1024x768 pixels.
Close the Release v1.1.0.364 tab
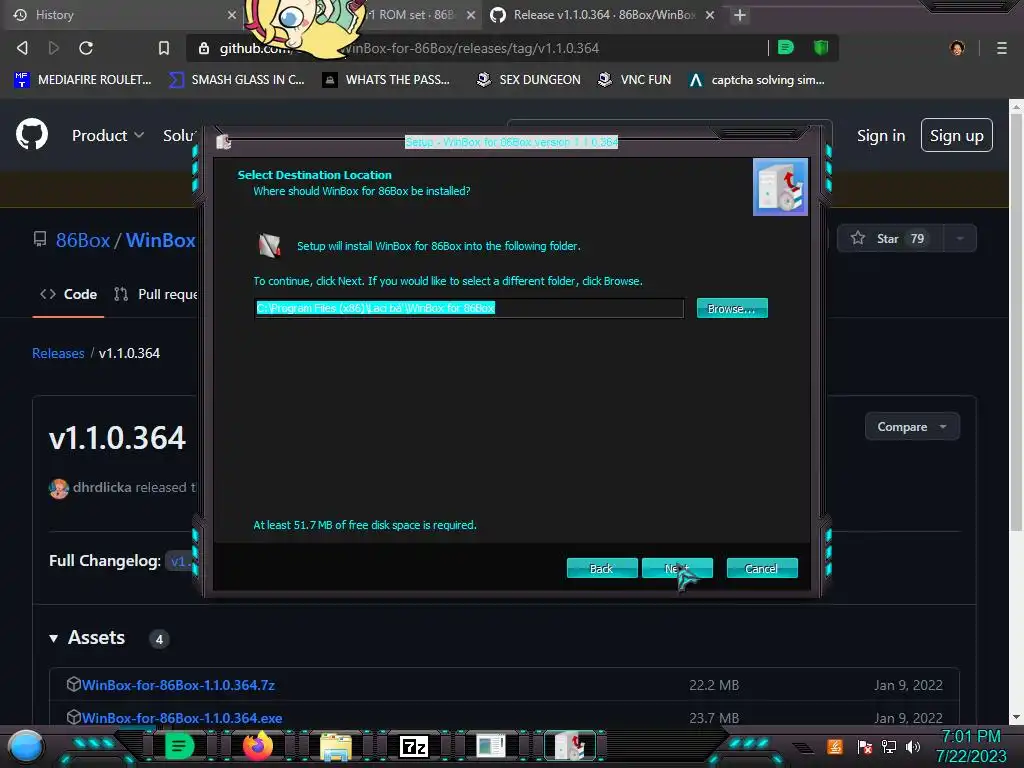pyautogui.click(x=710, y=15)
